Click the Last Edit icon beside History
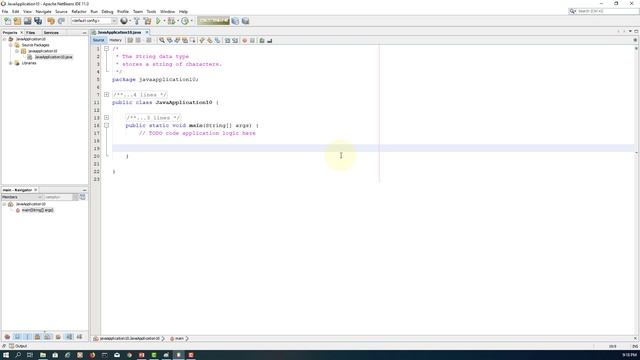Image resolution: width=640 pixels, height=360 pixels. point(130,40)
